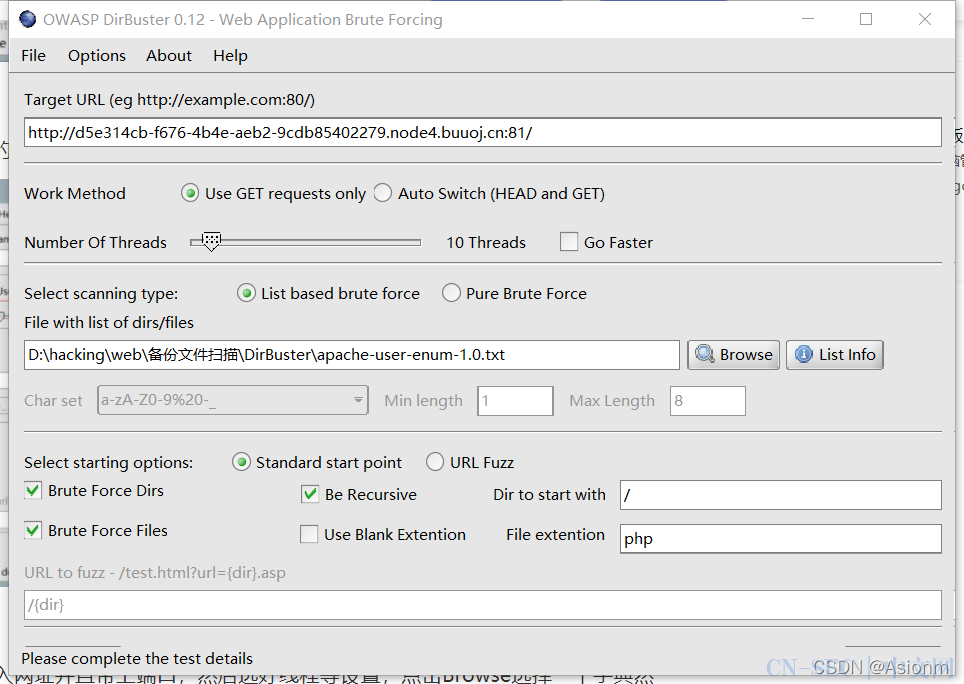
Task: Click the Number Of Threads slider handle
Action: point(211,241)
